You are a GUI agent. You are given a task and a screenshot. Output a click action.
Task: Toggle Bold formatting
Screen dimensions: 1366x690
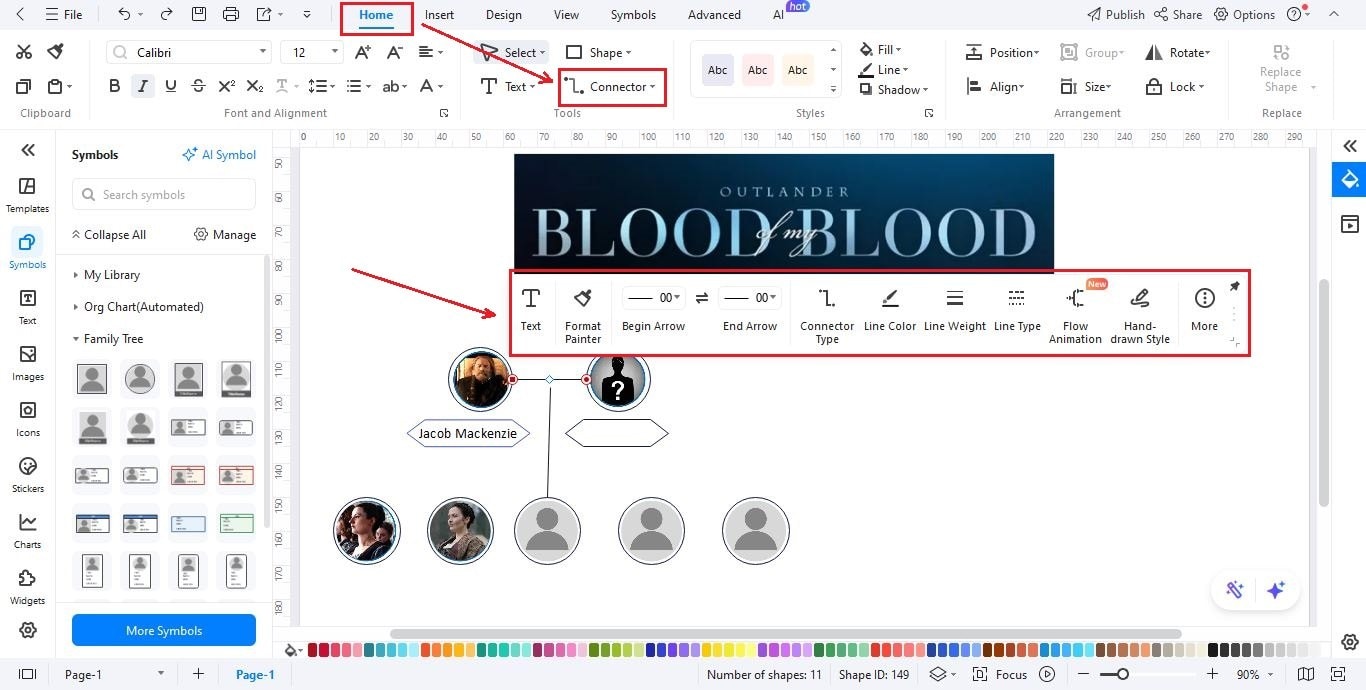pos(114,86)
